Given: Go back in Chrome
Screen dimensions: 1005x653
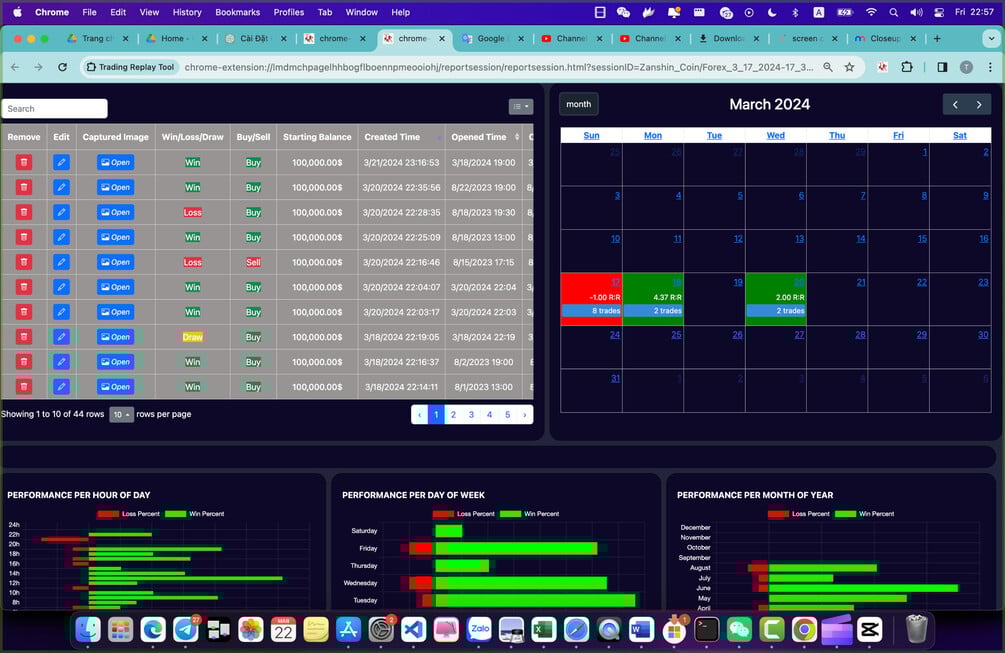Looking at the screenshot, I should [15, 67].
